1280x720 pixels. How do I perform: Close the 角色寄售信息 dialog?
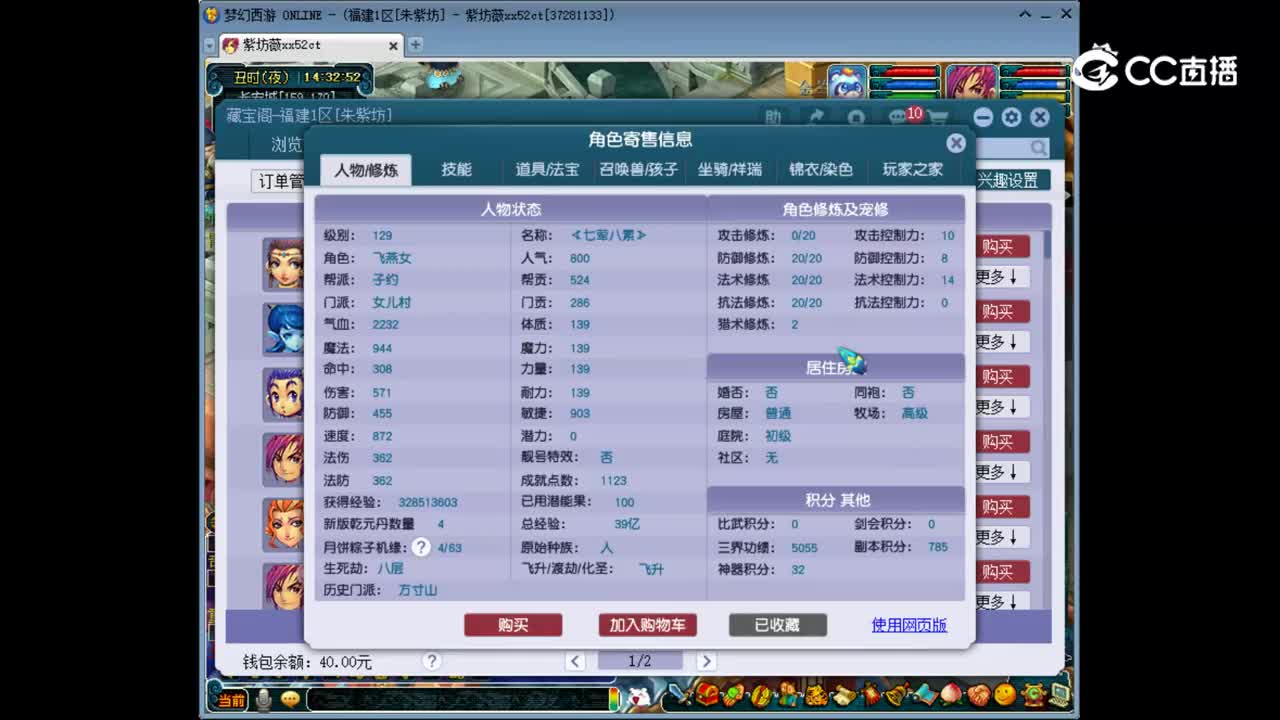[956, 143]
